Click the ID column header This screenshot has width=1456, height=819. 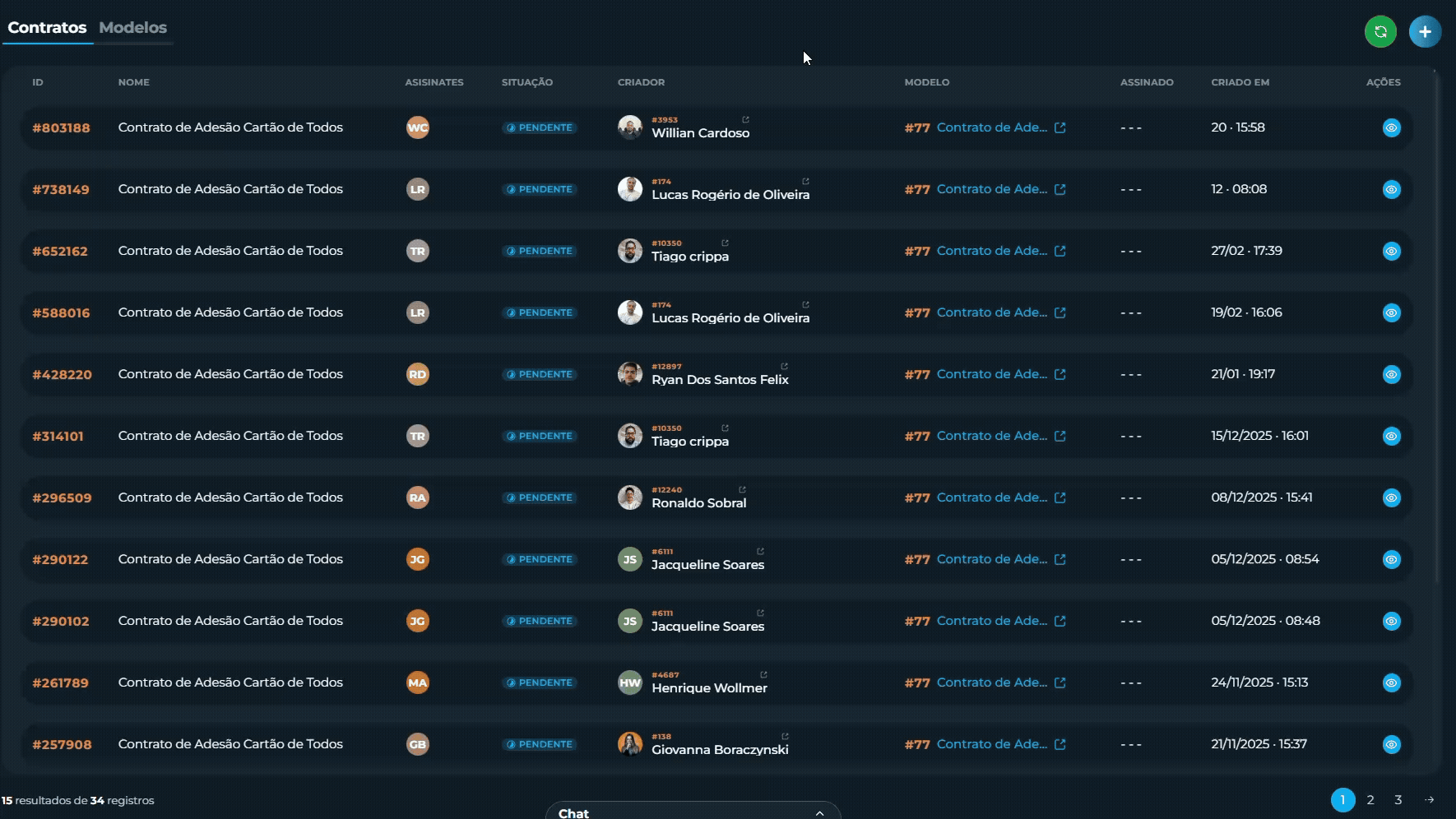tap(38, 82)
